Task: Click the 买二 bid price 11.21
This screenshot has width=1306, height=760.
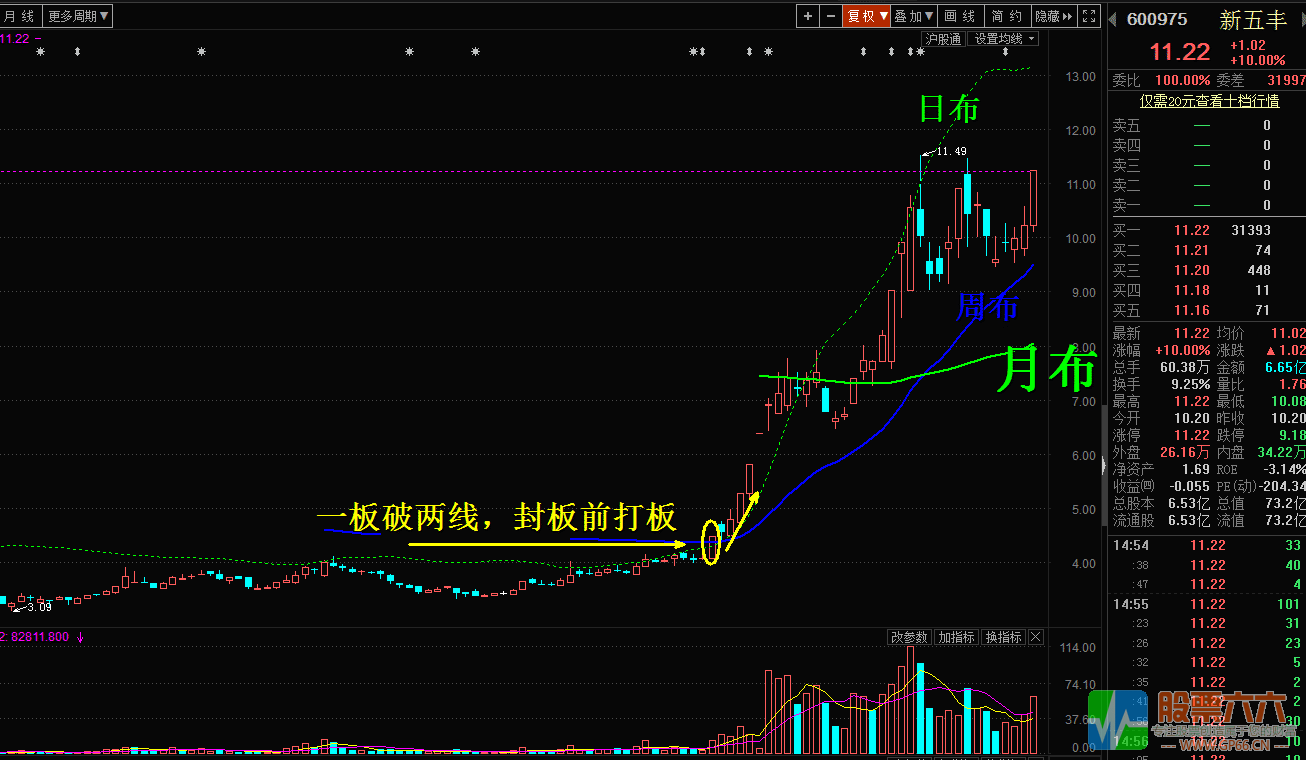Action: tap(1192, 250)
